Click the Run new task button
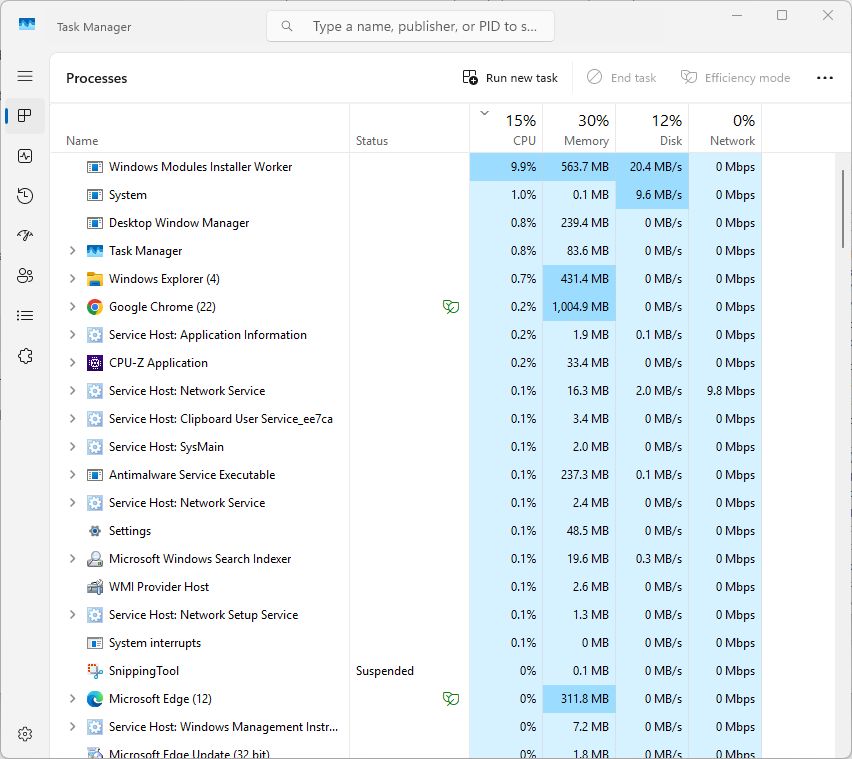 pyautogui.click(x=510, y=78)
